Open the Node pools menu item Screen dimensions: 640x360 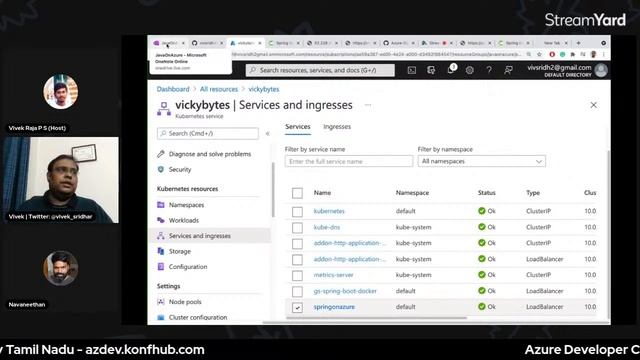pos(185,302)
